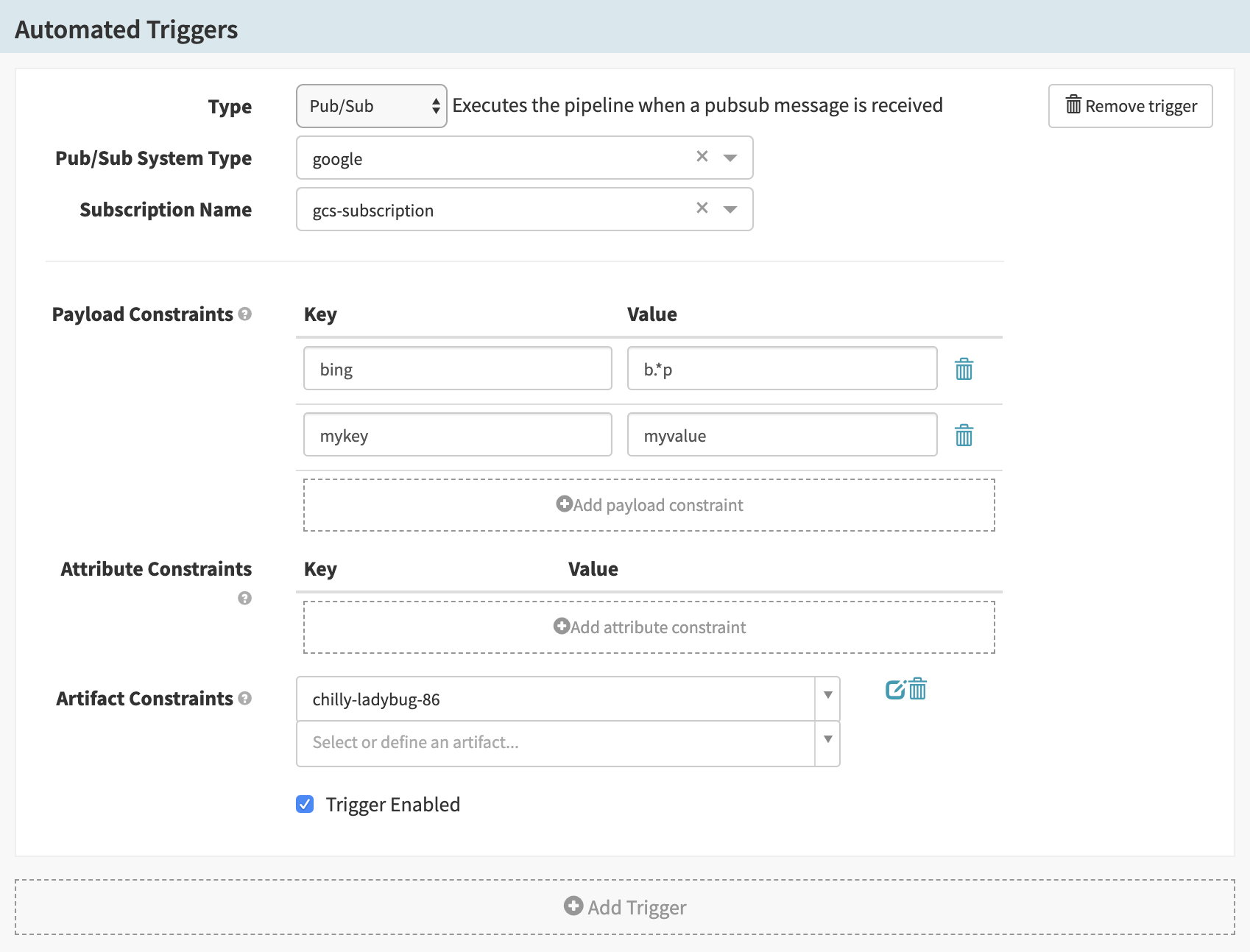Clear the google system type selection
The width and height of the screenshot is (1250, 952).
click(702, 156)
